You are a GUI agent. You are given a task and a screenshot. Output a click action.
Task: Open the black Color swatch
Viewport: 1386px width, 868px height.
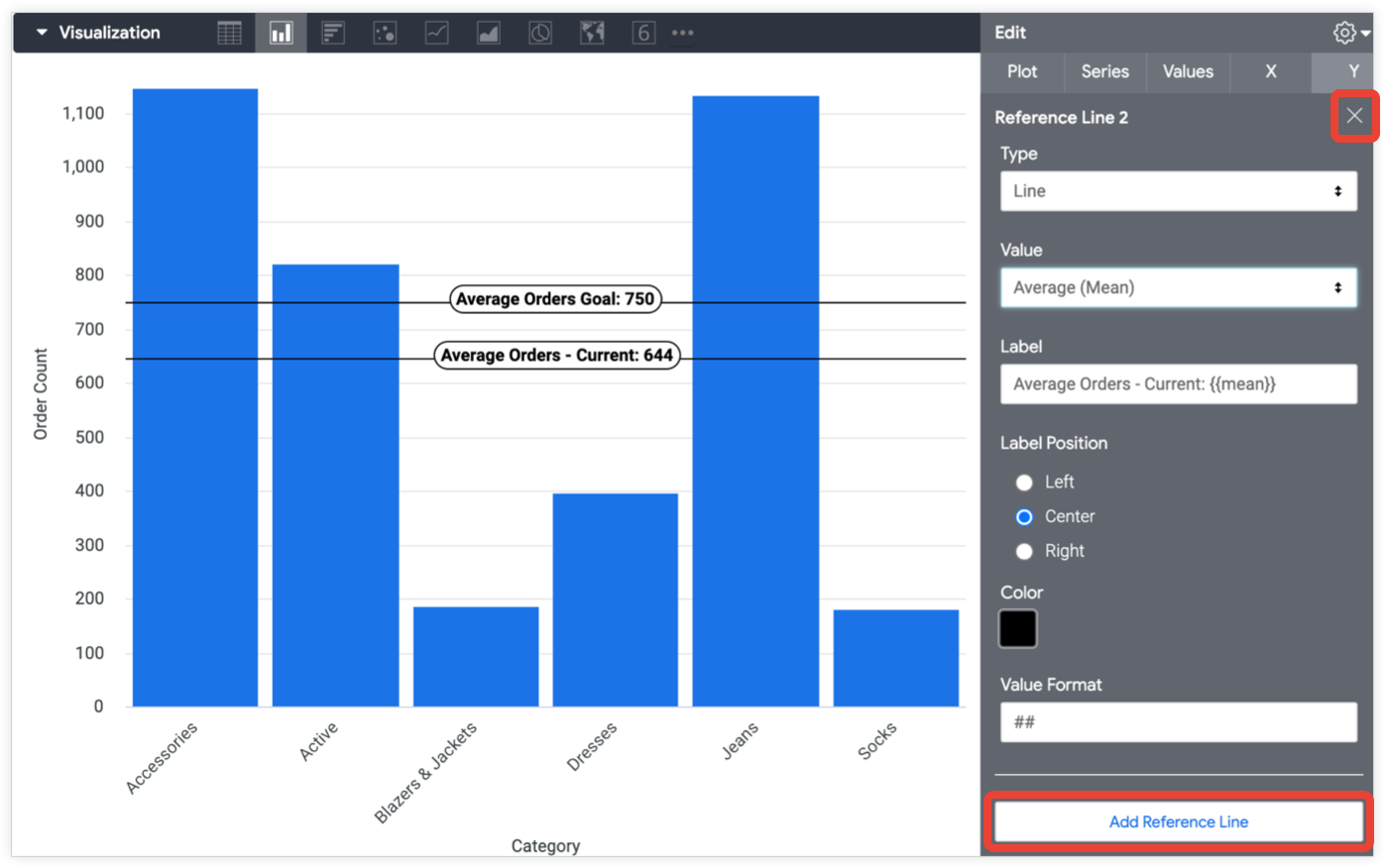click(1017, 629)
